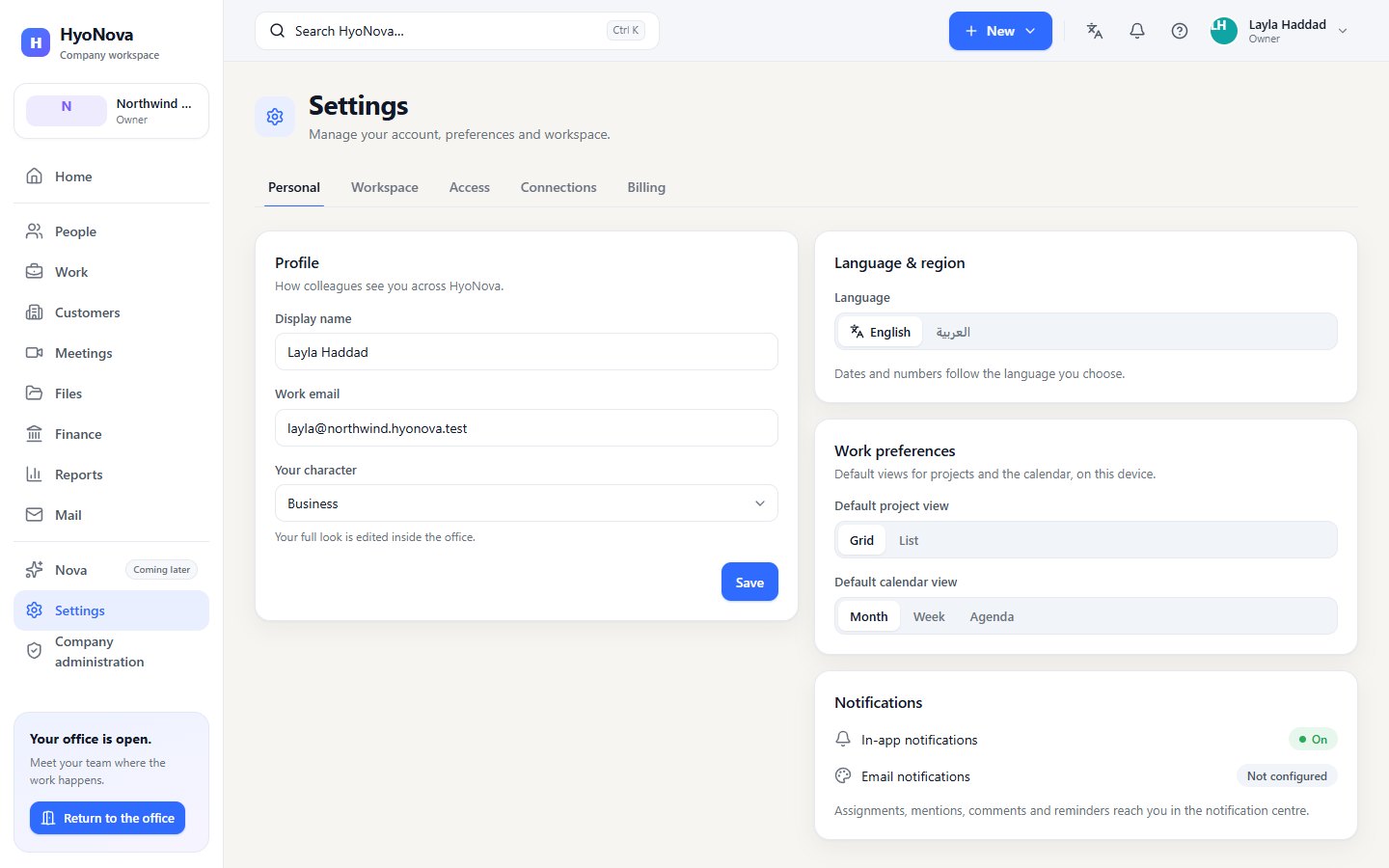The image size is (1389, 868).
Task: Click the translate language icon in top bar
Action: coord(1095,31)
